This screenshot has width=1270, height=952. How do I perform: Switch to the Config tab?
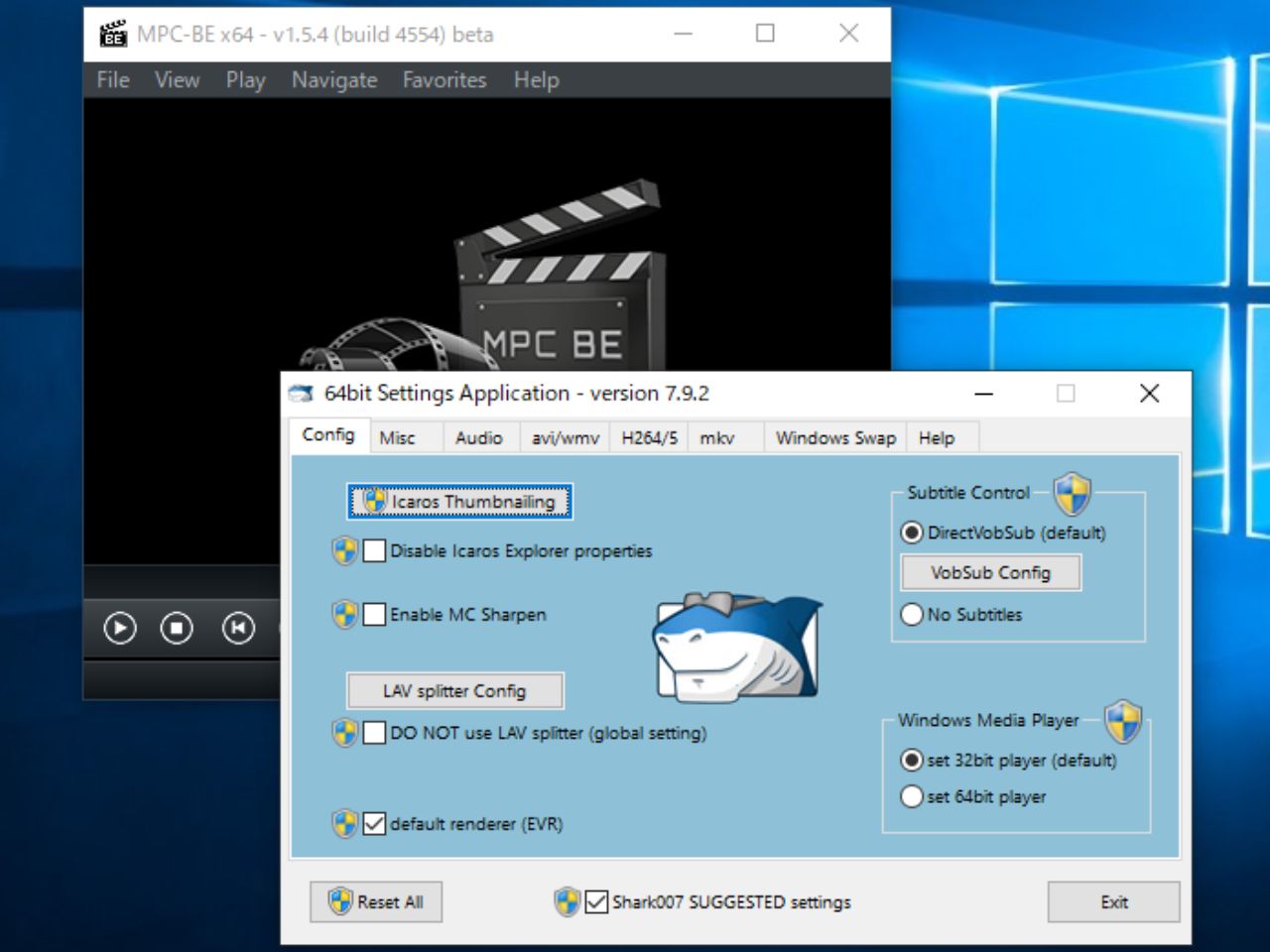328,435
